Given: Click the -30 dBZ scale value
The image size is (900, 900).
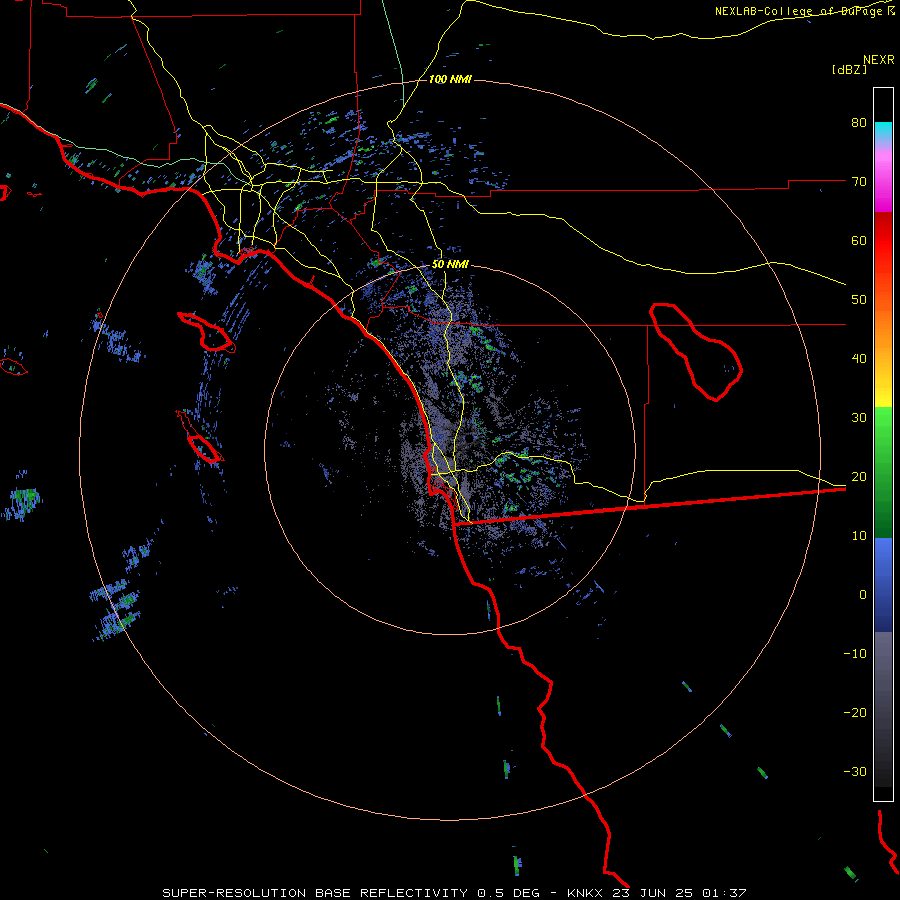Looking at the screenshot, I should point(855,771).
